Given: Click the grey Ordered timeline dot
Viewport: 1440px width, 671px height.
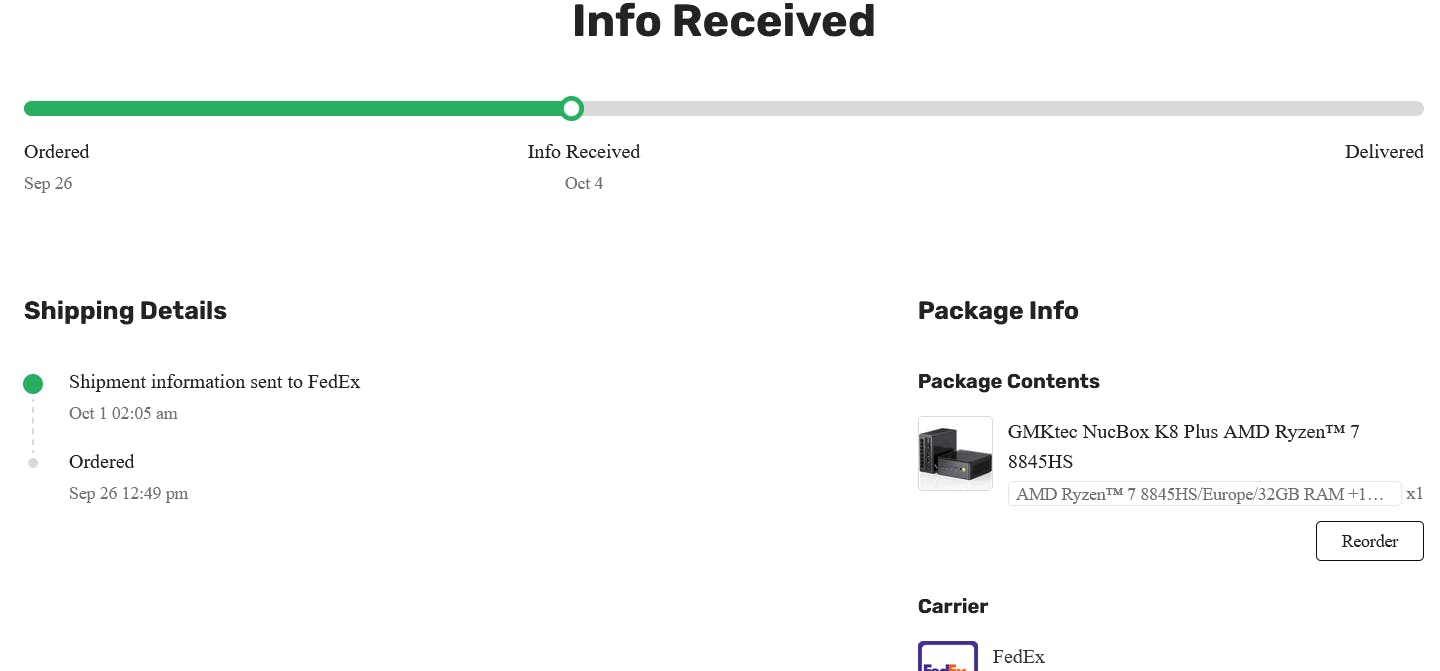Looking at the screenshot, I should [x=33, y=463].
